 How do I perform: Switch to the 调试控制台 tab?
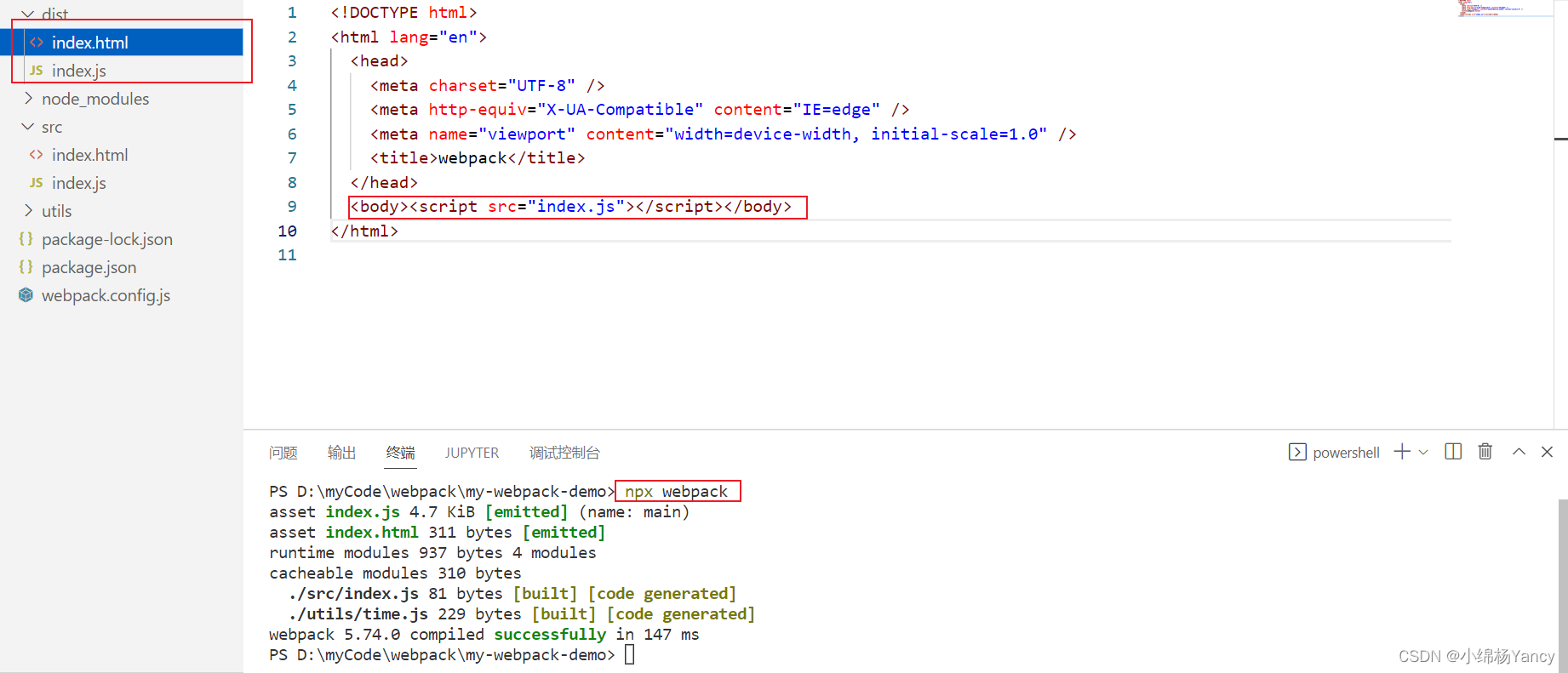tap(564, 453)
